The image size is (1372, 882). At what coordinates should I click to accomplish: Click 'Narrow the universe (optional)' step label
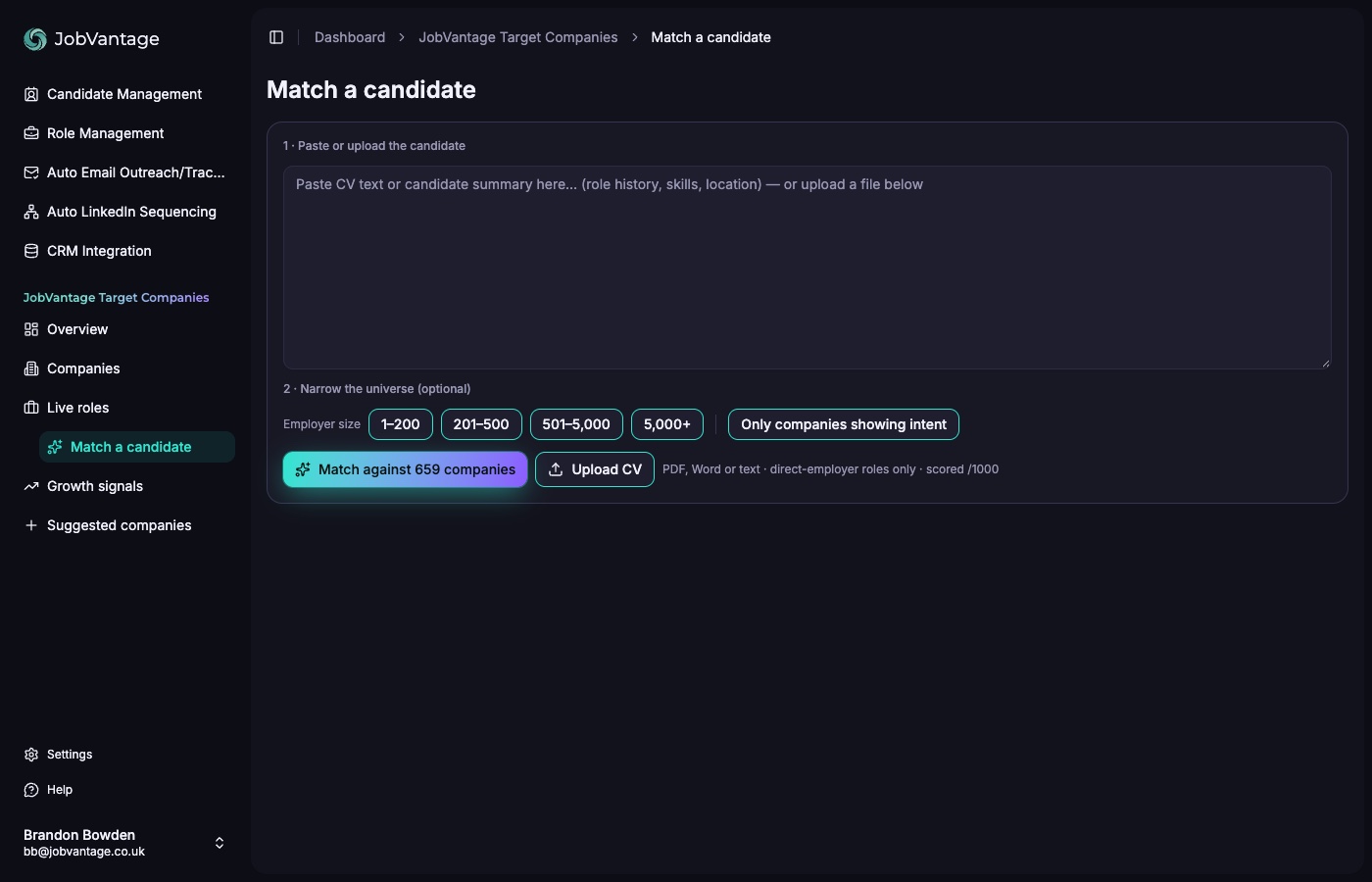click(377, 389)
